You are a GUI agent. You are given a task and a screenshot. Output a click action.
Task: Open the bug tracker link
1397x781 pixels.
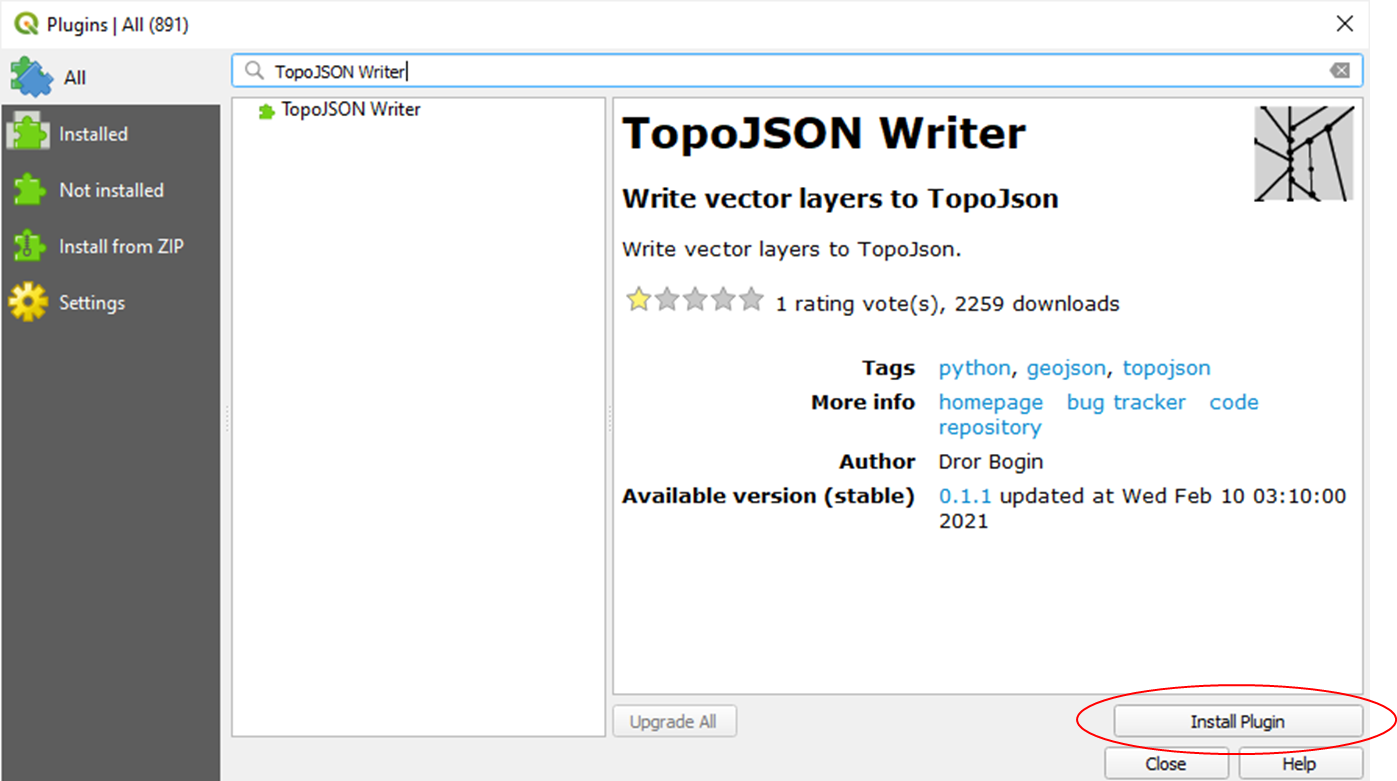pos(1126,402)
